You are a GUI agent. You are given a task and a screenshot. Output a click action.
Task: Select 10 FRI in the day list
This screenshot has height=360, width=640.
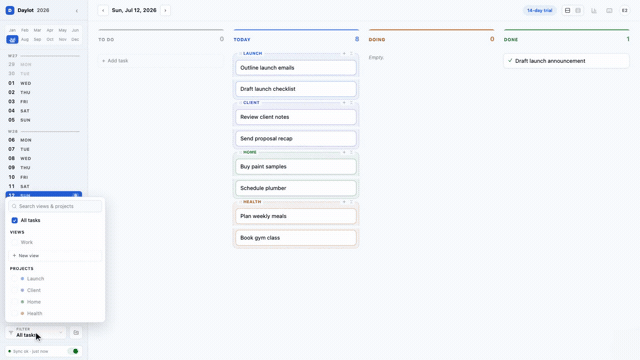[x=43, y=177]
